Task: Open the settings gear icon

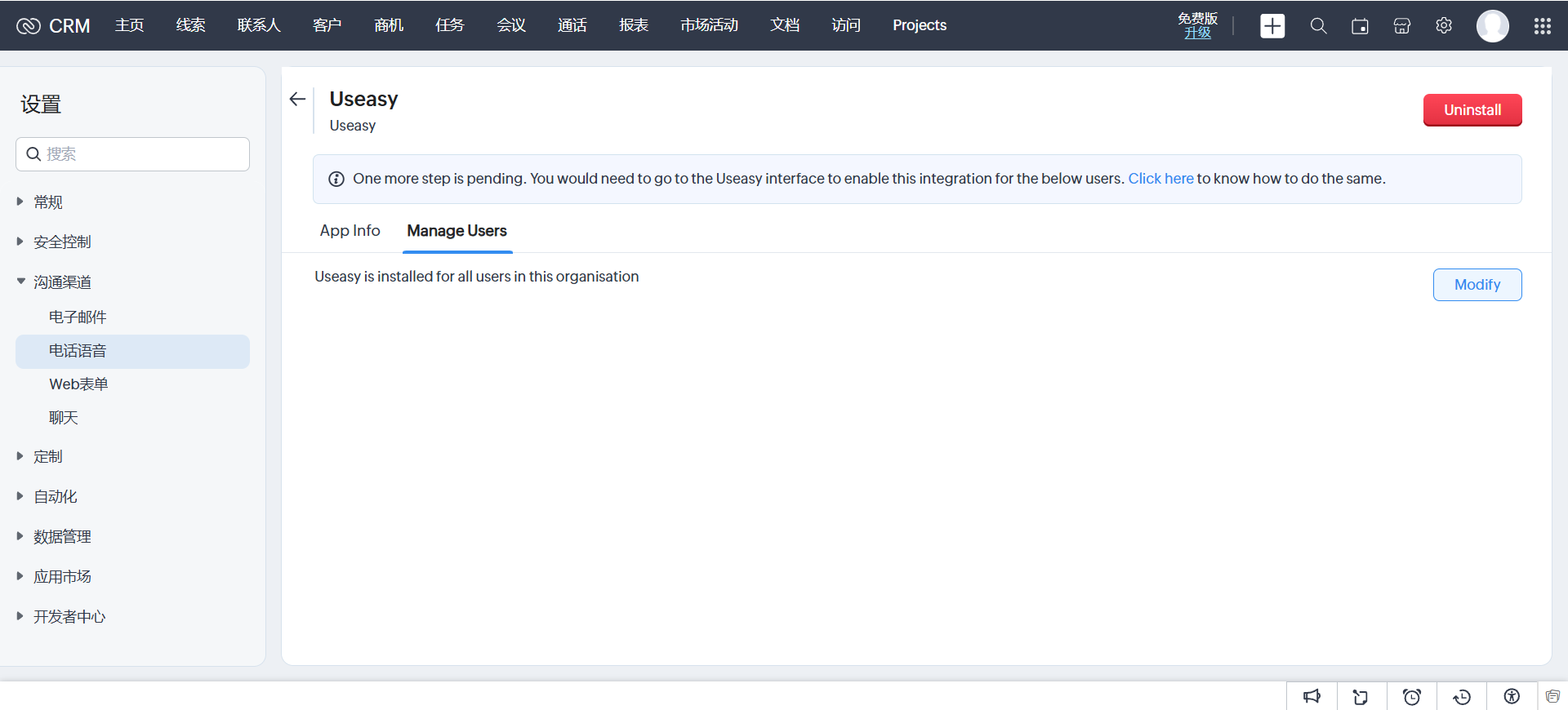Action: click(1444, 26)
